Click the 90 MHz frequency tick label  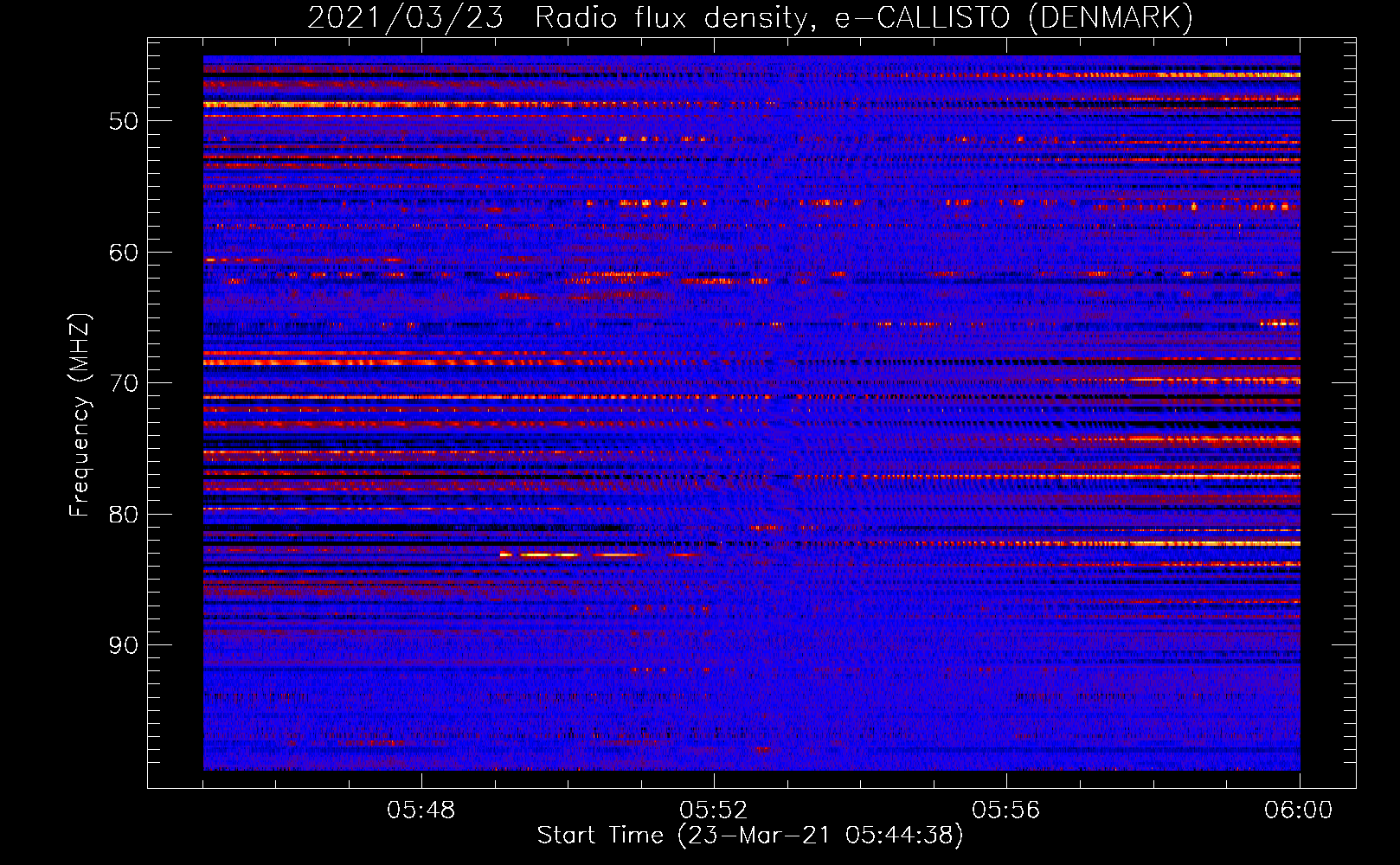click(124, 646)
